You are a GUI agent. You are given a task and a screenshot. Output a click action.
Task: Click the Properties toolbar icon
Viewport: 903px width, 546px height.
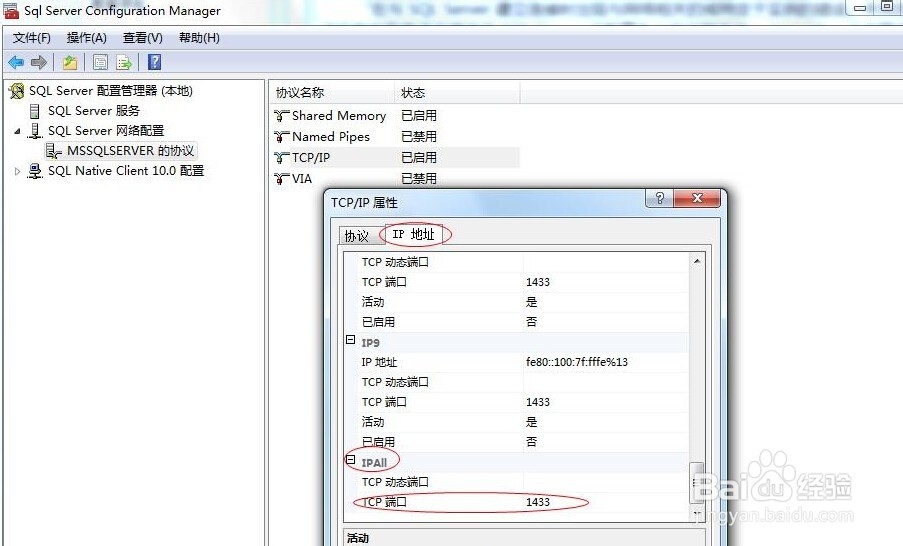pos(100,62)
